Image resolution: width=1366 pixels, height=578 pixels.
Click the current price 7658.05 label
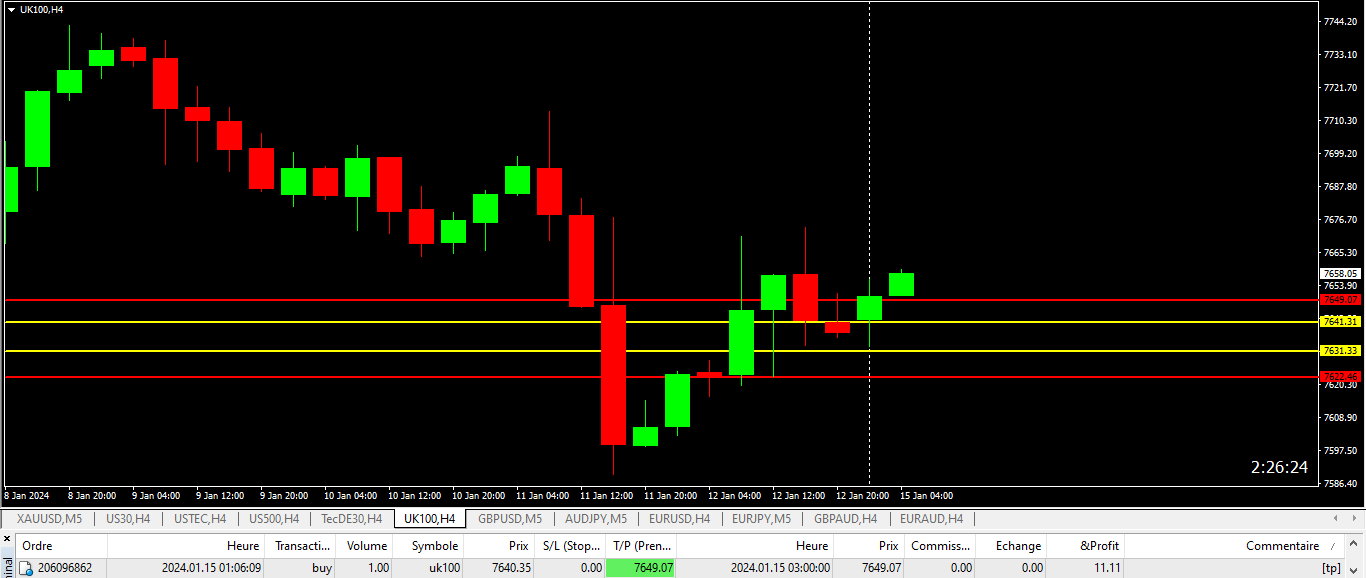1341,273
